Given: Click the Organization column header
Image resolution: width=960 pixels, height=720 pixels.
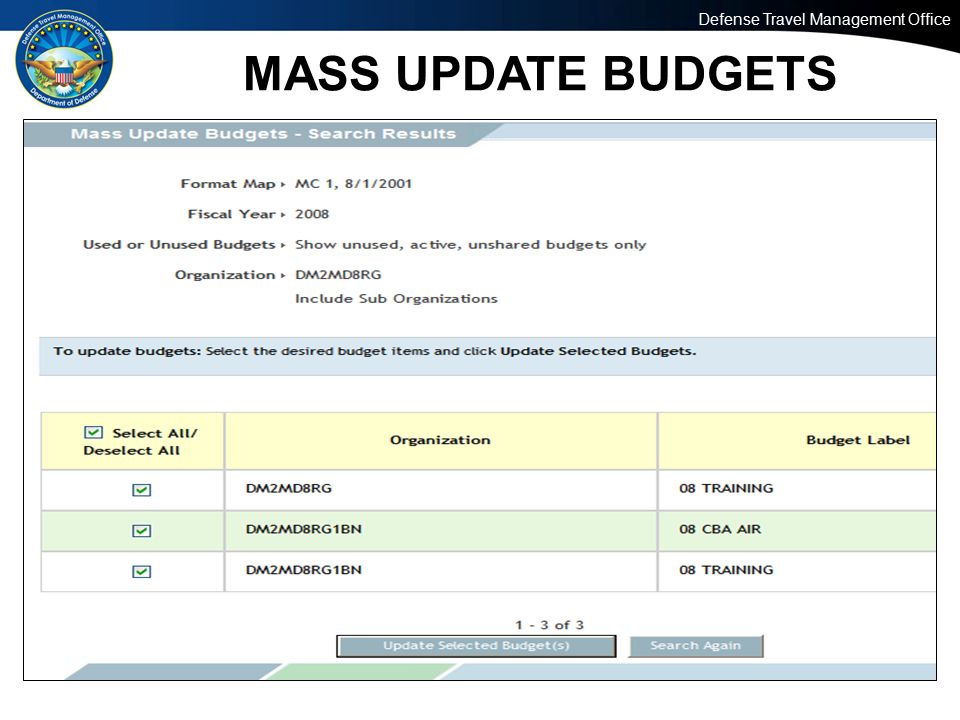Looking at the screenshot, I should click(440, 440).
